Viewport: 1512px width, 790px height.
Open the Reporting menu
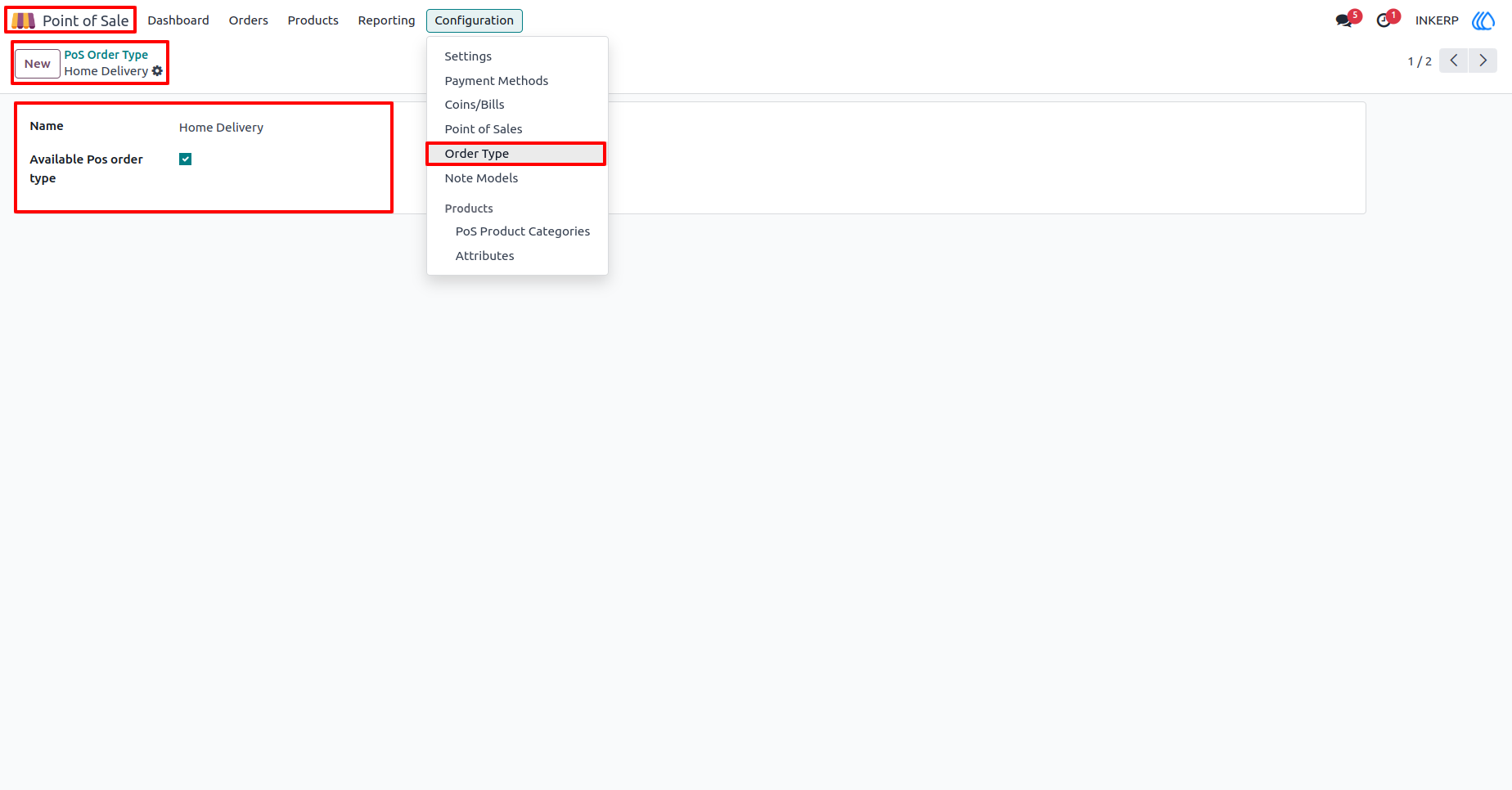(386, 20)
